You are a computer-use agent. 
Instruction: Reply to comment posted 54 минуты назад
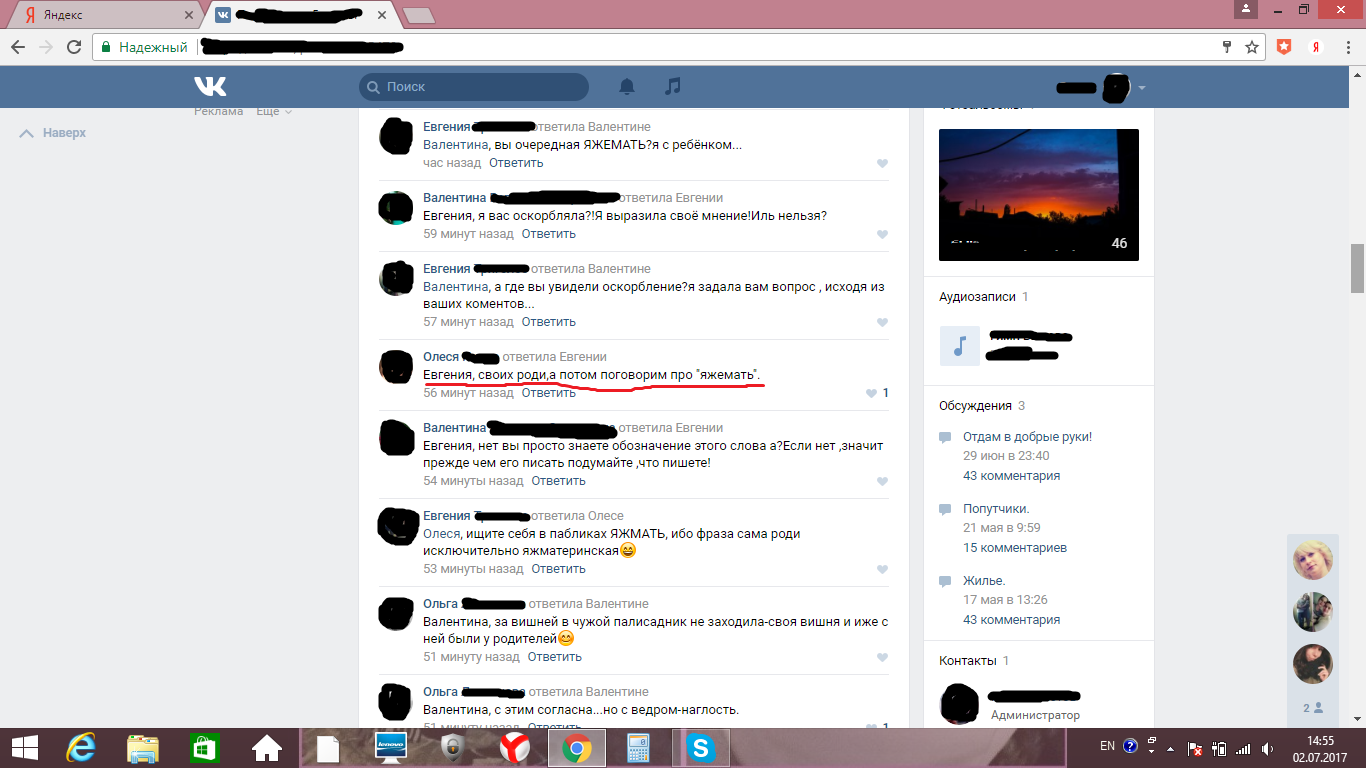click(x=558, y=481)
